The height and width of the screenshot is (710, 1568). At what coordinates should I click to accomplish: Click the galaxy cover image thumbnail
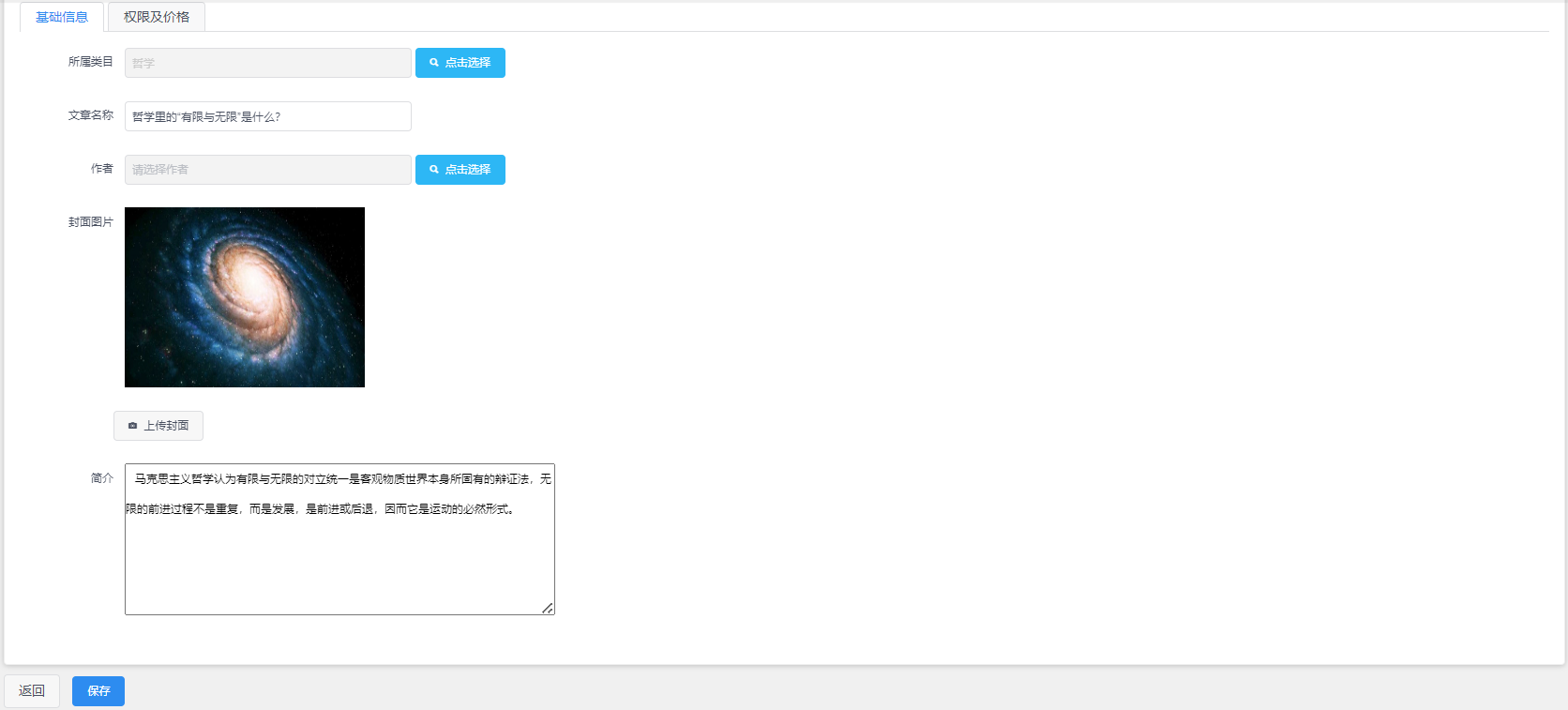tap(245, 297)
